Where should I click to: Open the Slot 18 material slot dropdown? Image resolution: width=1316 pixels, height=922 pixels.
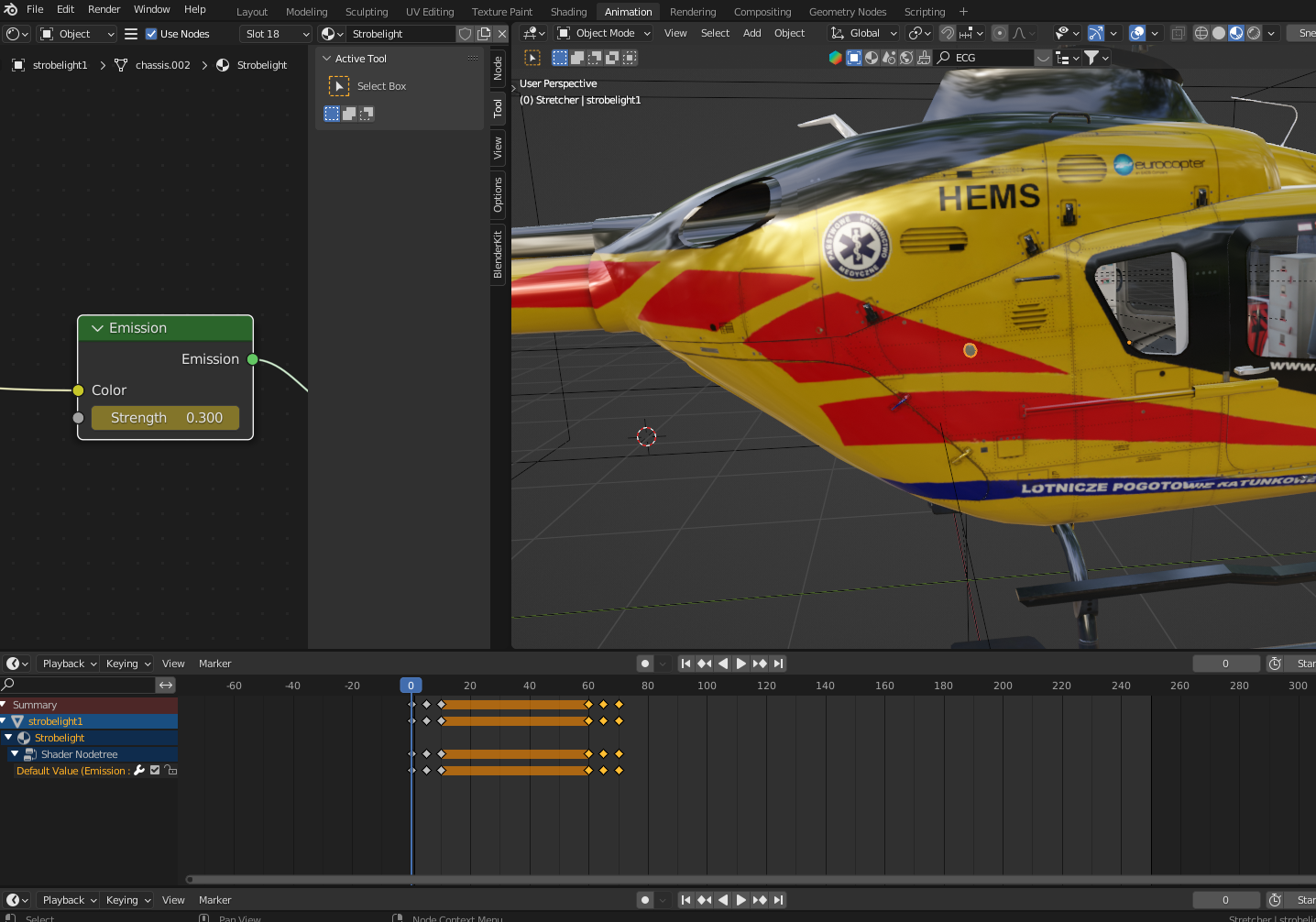[x=276, y=34]
